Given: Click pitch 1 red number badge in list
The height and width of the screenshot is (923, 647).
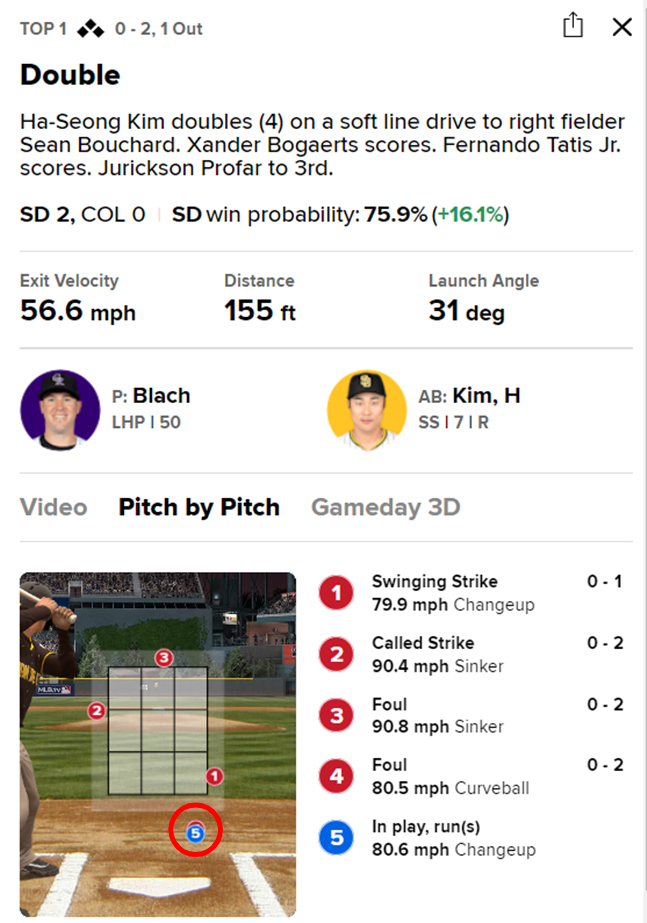Looking at the screenshot, I should (336, 593).
